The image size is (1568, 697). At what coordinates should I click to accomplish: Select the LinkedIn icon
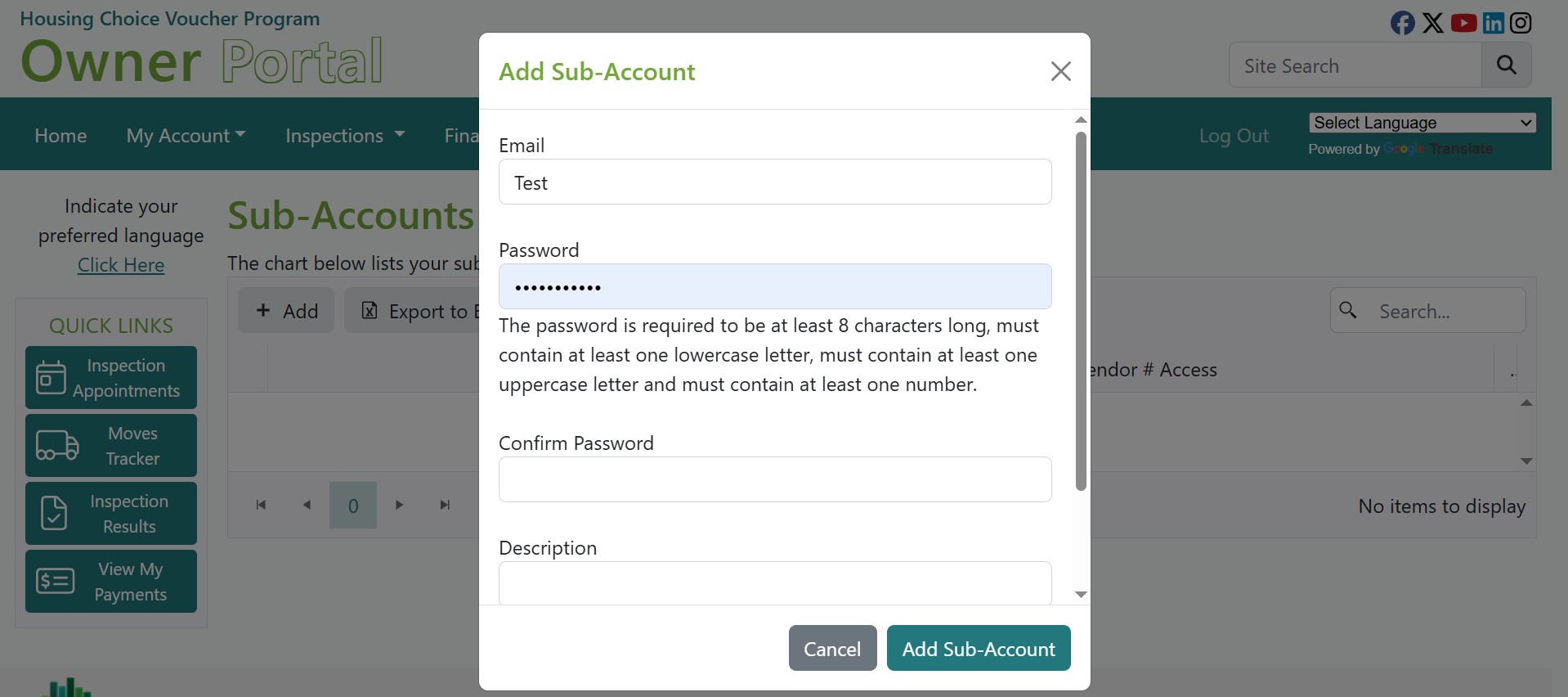click(x=1493, y=22)
